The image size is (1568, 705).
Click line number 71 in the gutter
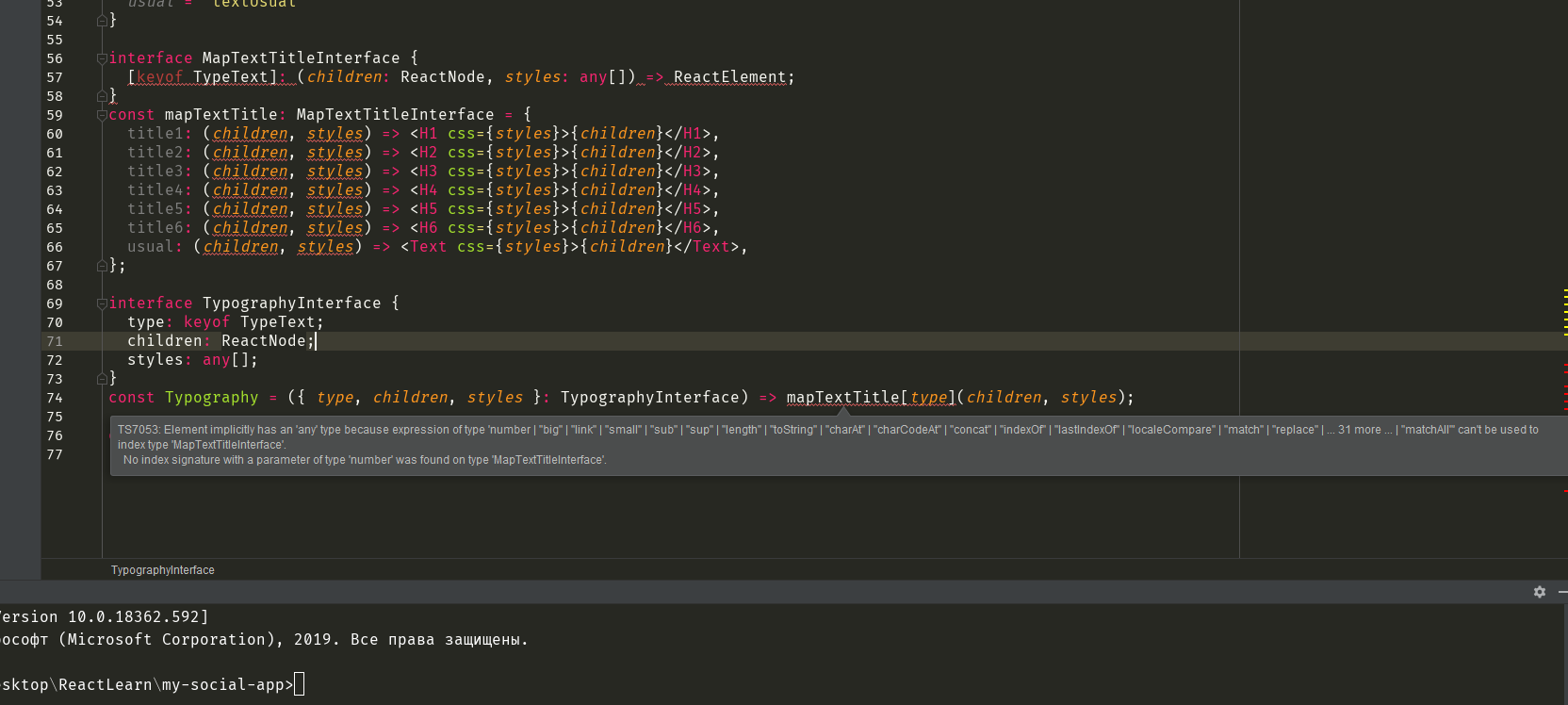coord(55,341)
